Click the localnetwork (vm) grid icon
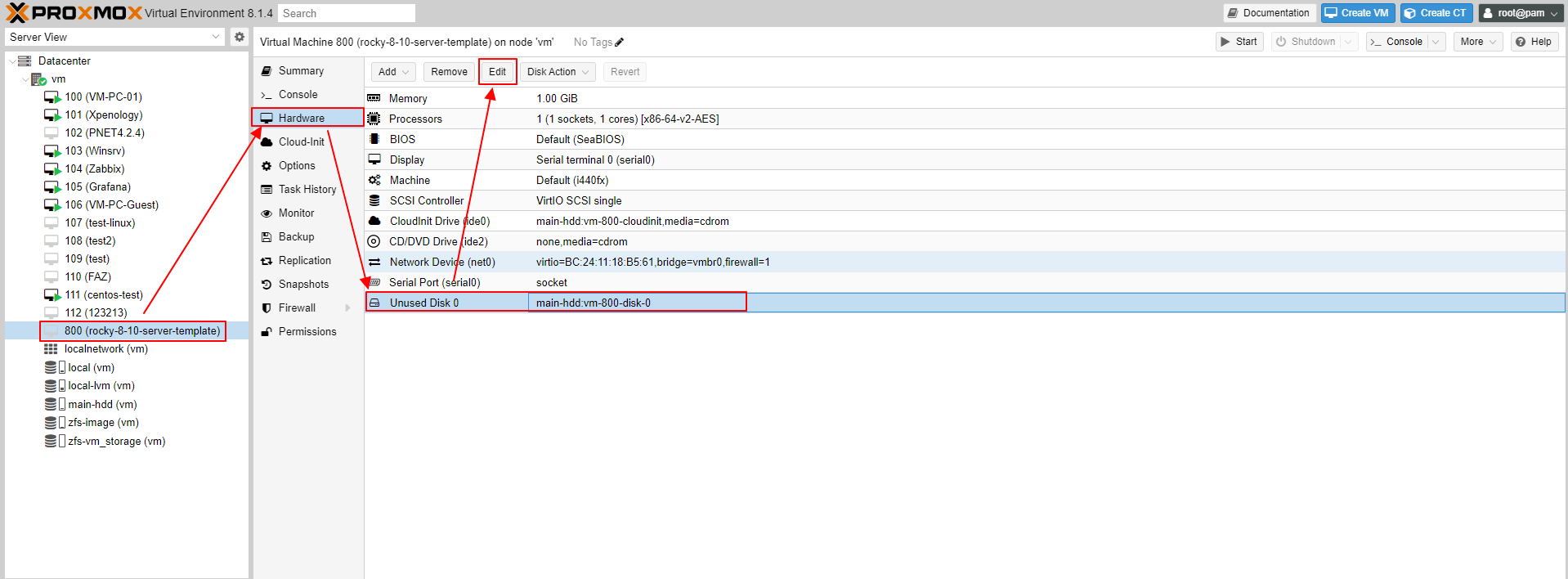The height and width of the screenshot is (579, 1568). click(51, 349)
